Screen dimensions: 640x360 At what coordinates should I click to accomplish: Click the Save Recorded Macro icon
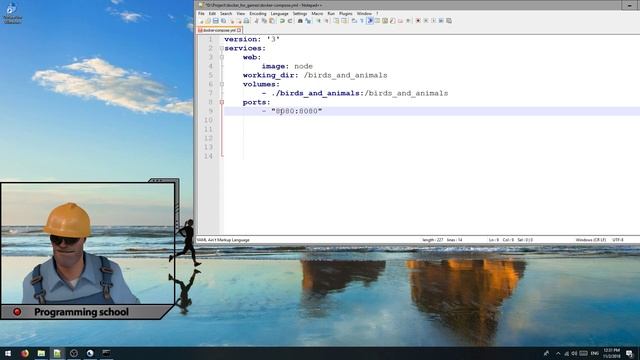449,21
